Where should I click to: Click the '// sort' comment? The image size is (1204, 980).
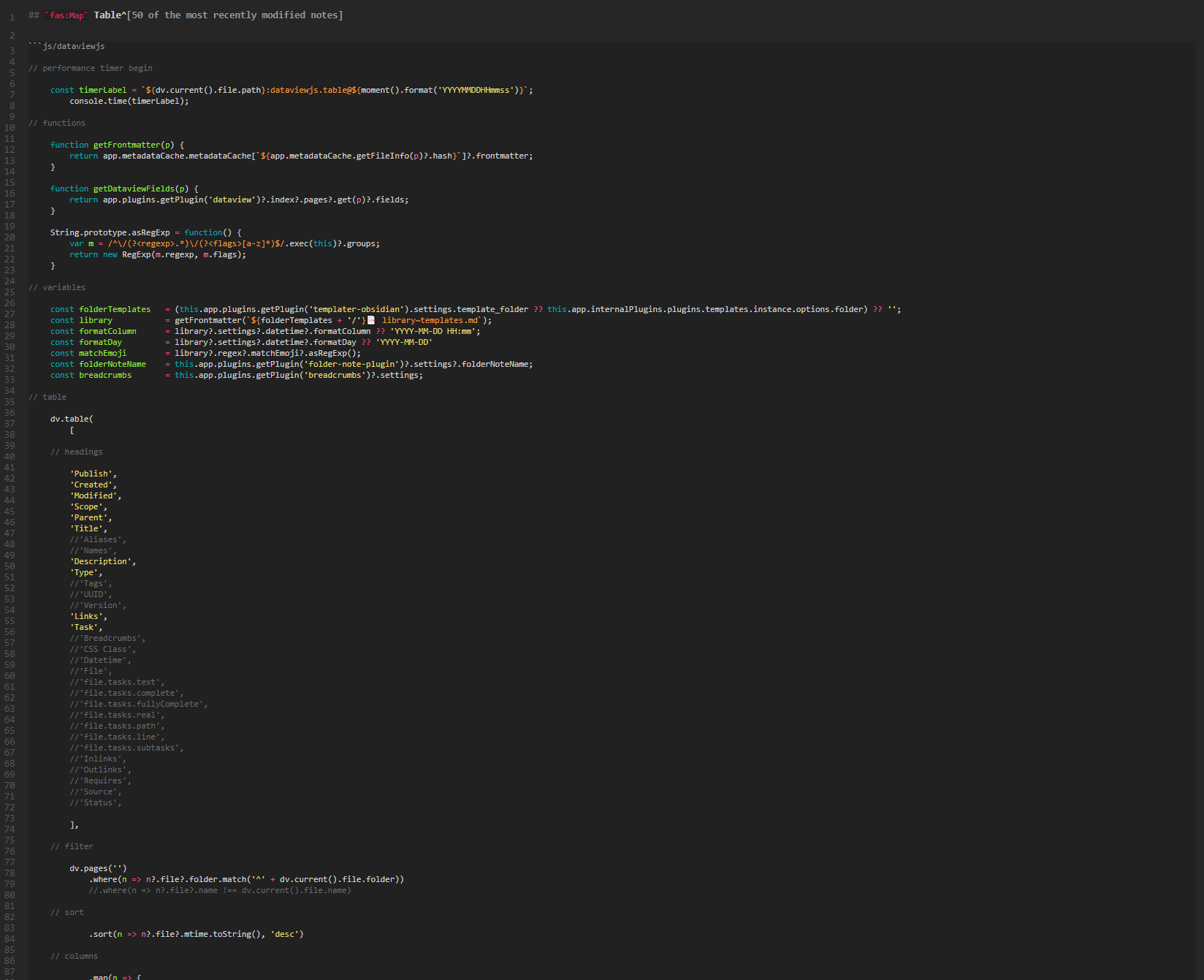pyautogui.click(x=67, y=912)
